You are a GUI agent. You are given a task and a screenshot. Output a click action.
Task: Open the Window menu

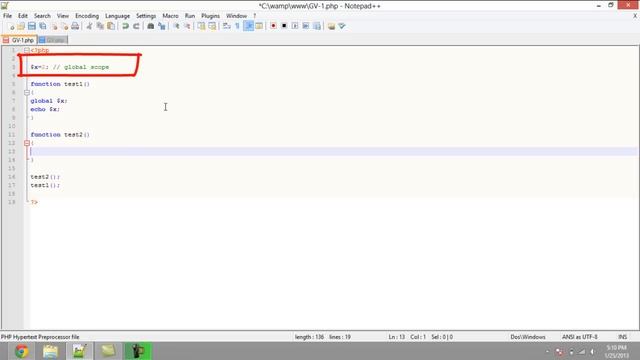236,16
